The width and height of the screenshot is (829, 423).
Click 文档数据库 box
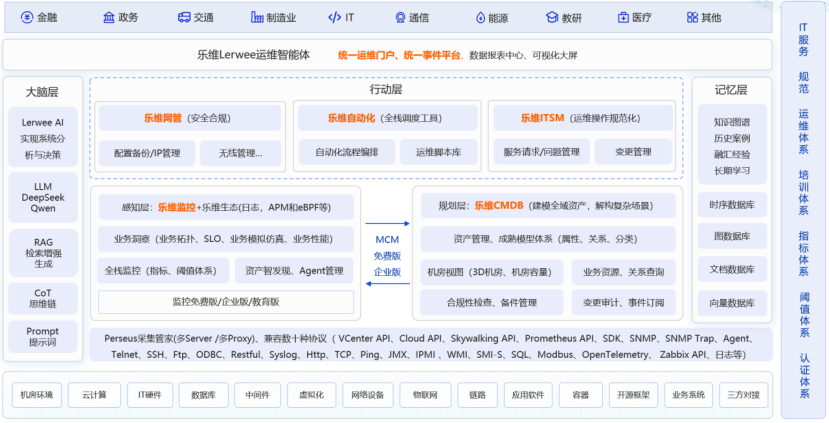point(732,270)
